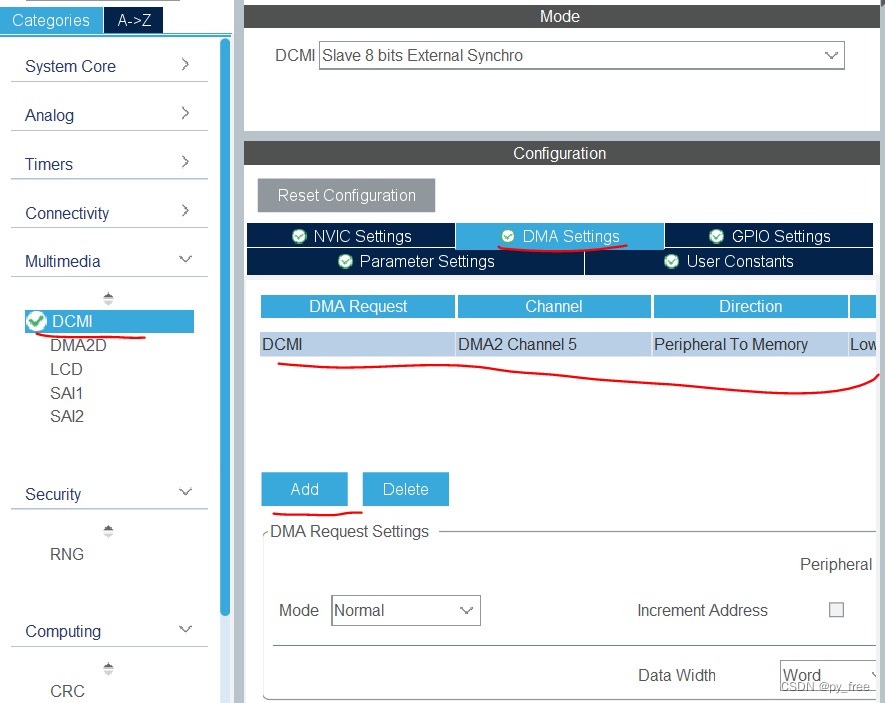Select RNG under Security
The height and width of the screenshot is (703, 885).
[x=67, y=554]
